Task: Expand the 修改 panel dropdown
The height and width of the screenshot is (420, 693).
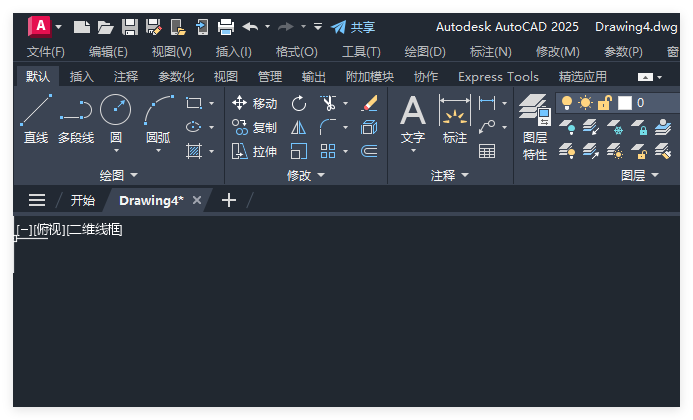Action: [x=306, y=176]
